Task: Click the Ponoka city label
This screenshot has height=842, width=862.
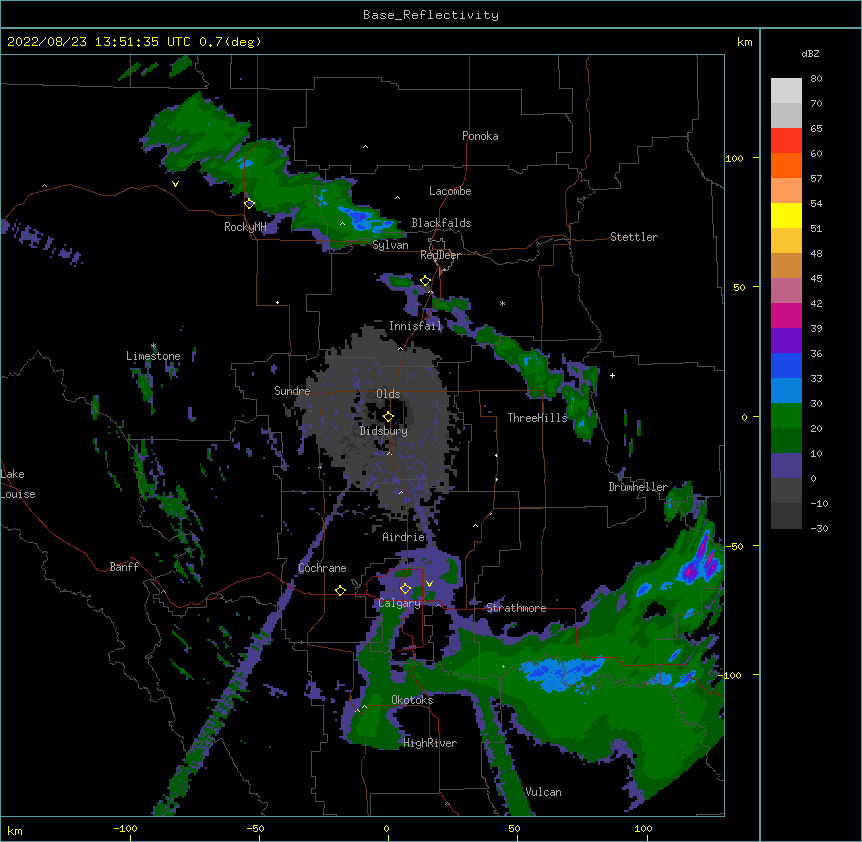Action: (480, 136)
